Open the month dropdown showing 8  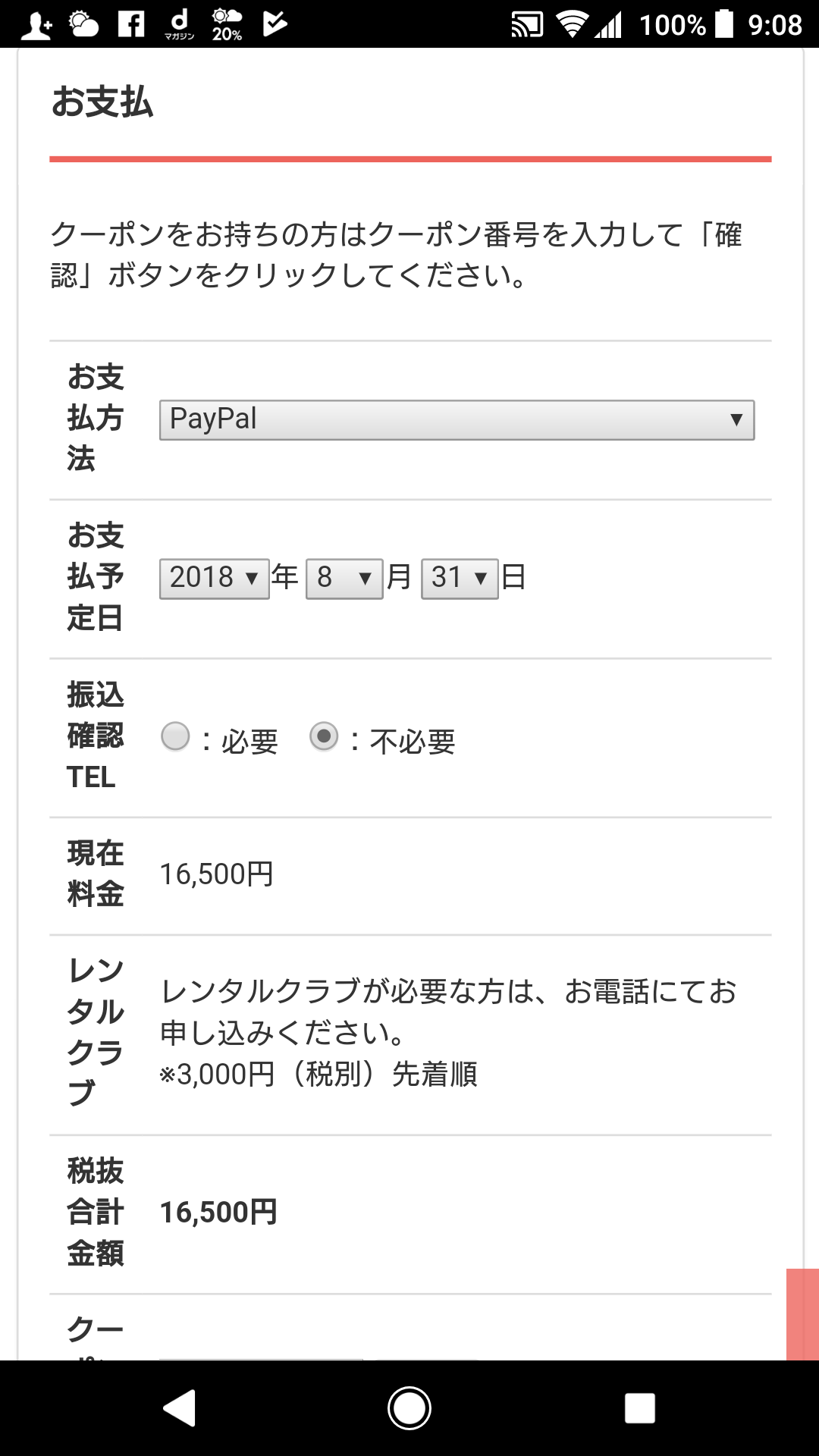coord(344,579)
